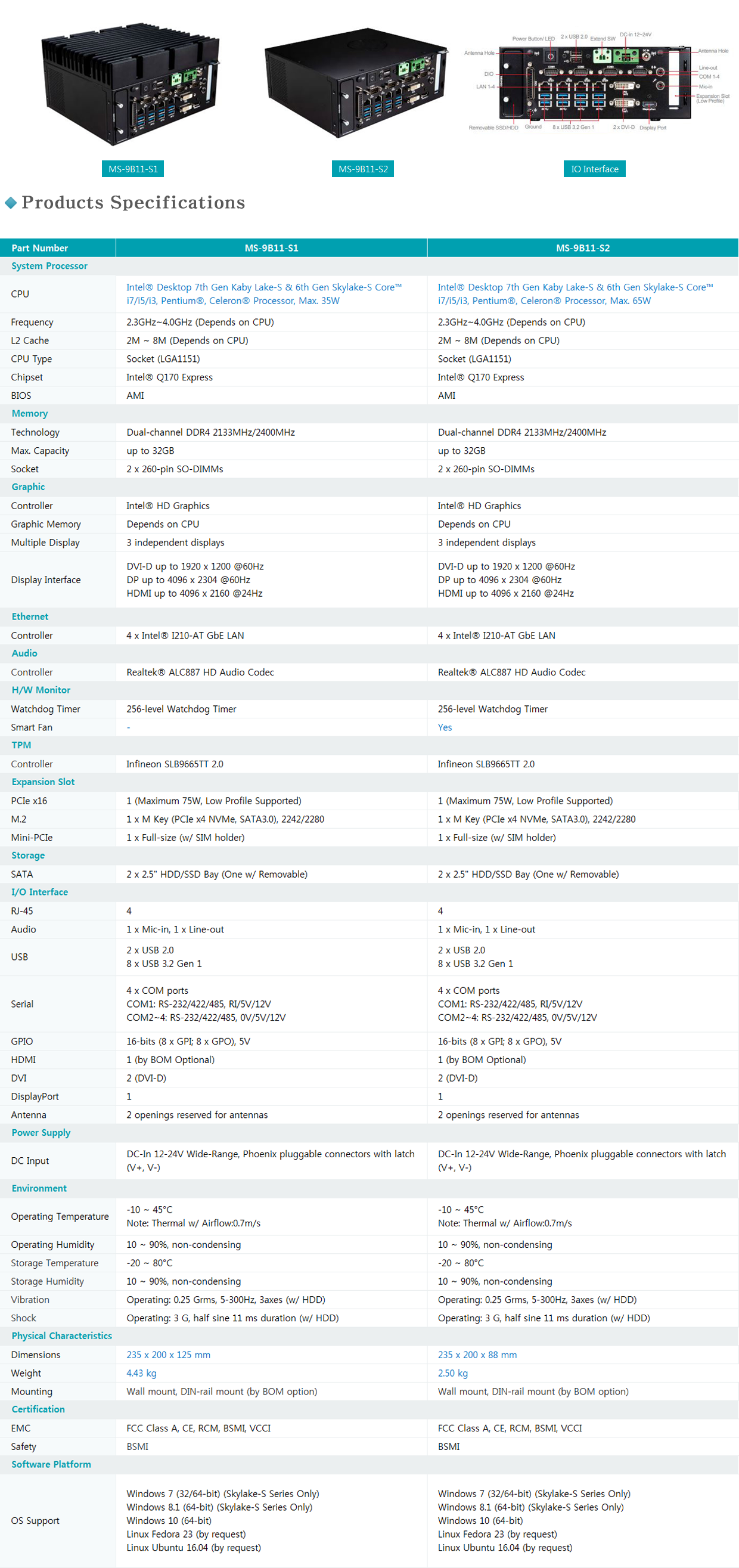Click the Serial row label

click(x=22, y=1005)
